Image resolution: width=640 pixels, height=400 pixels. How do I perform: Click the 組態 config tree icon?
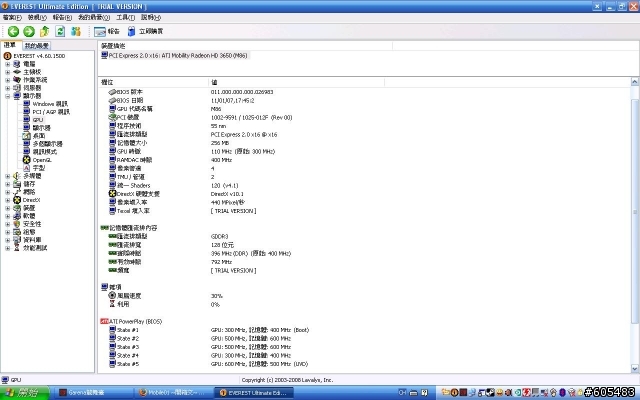[17, 232]
